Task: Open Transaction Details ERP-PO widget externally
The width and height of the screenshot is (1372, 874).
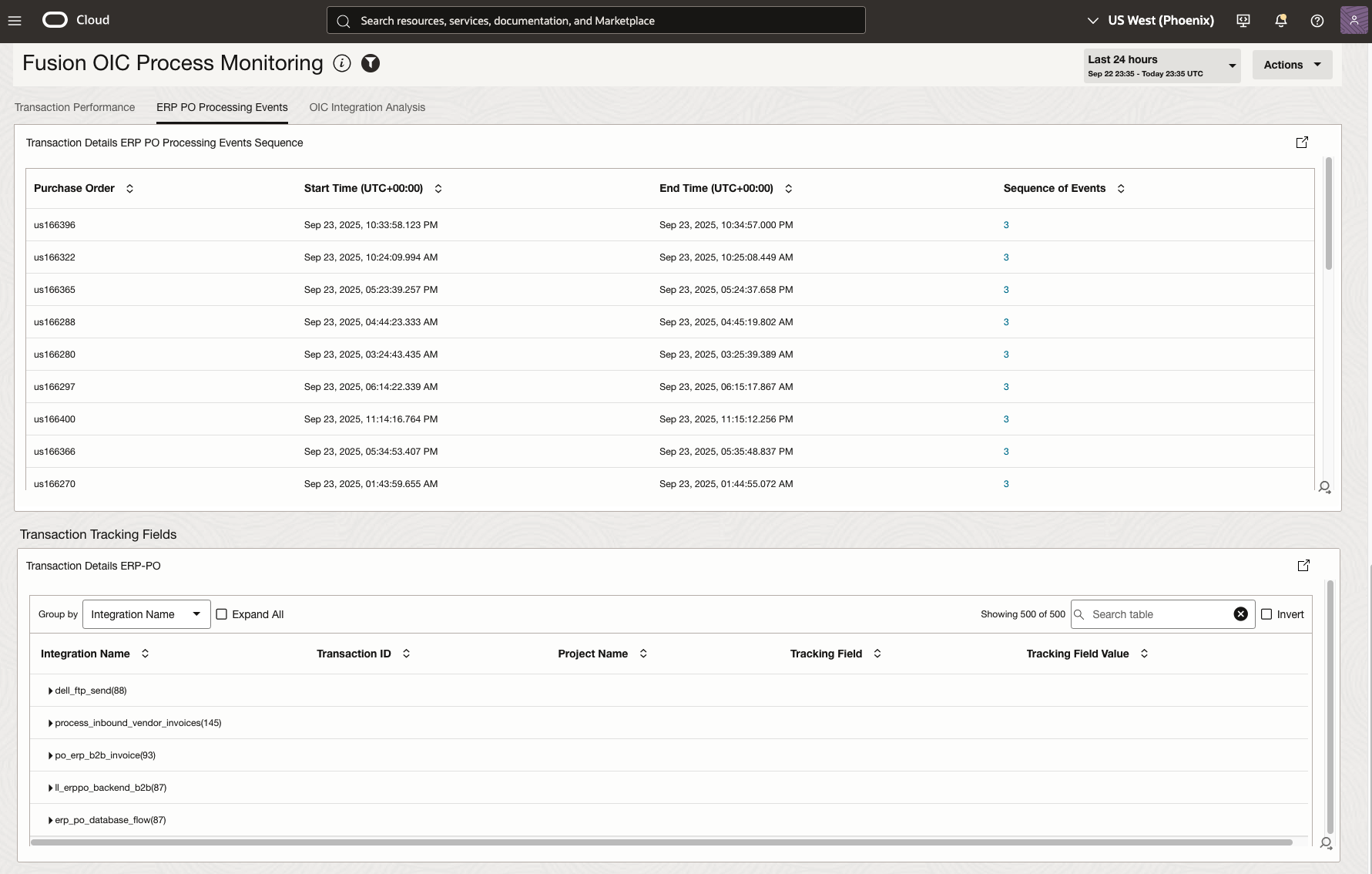Action: click(1303, 566)
